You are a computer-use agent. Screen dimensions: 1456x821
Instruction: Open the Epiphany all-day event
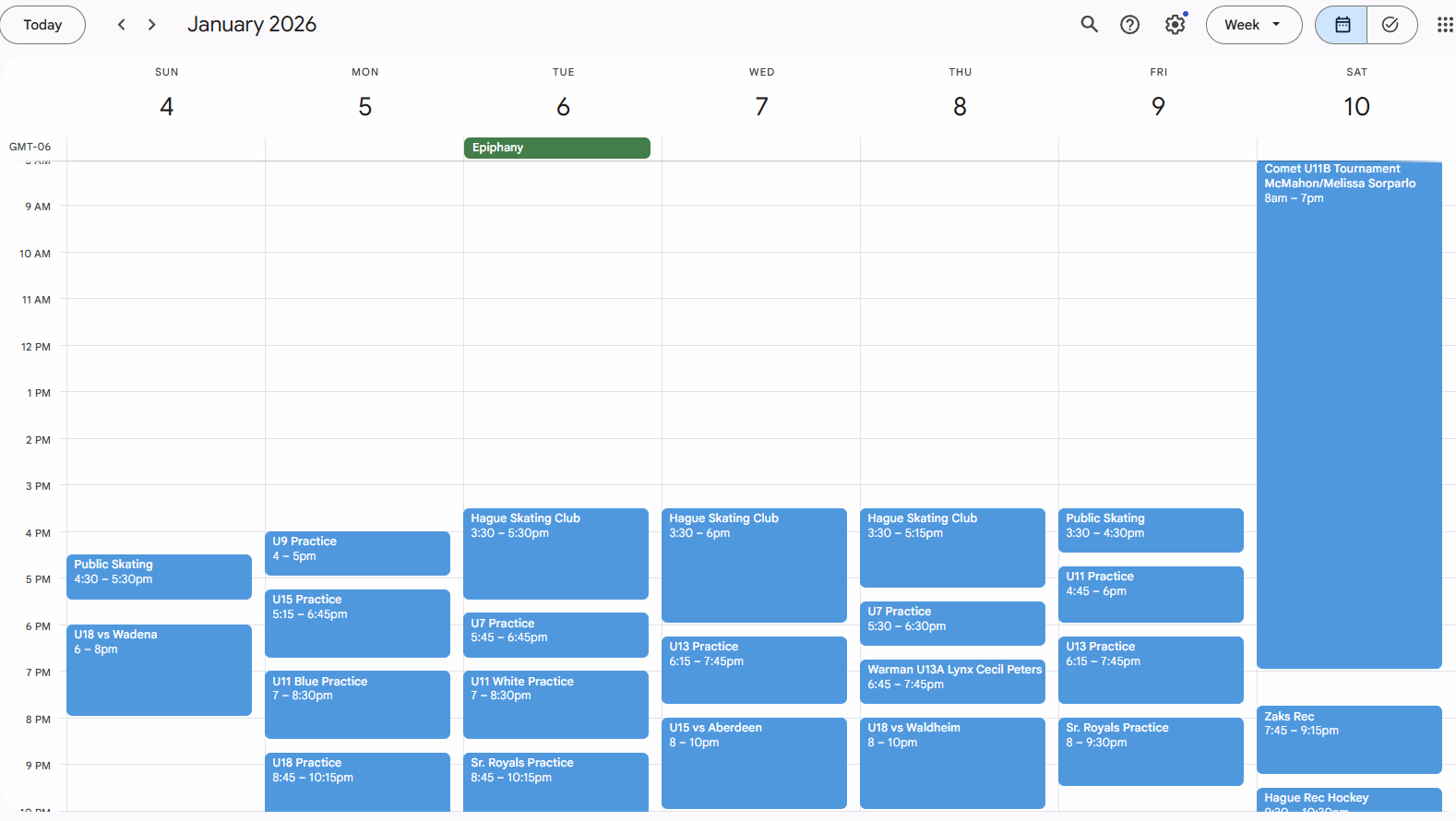pos(556,148)
